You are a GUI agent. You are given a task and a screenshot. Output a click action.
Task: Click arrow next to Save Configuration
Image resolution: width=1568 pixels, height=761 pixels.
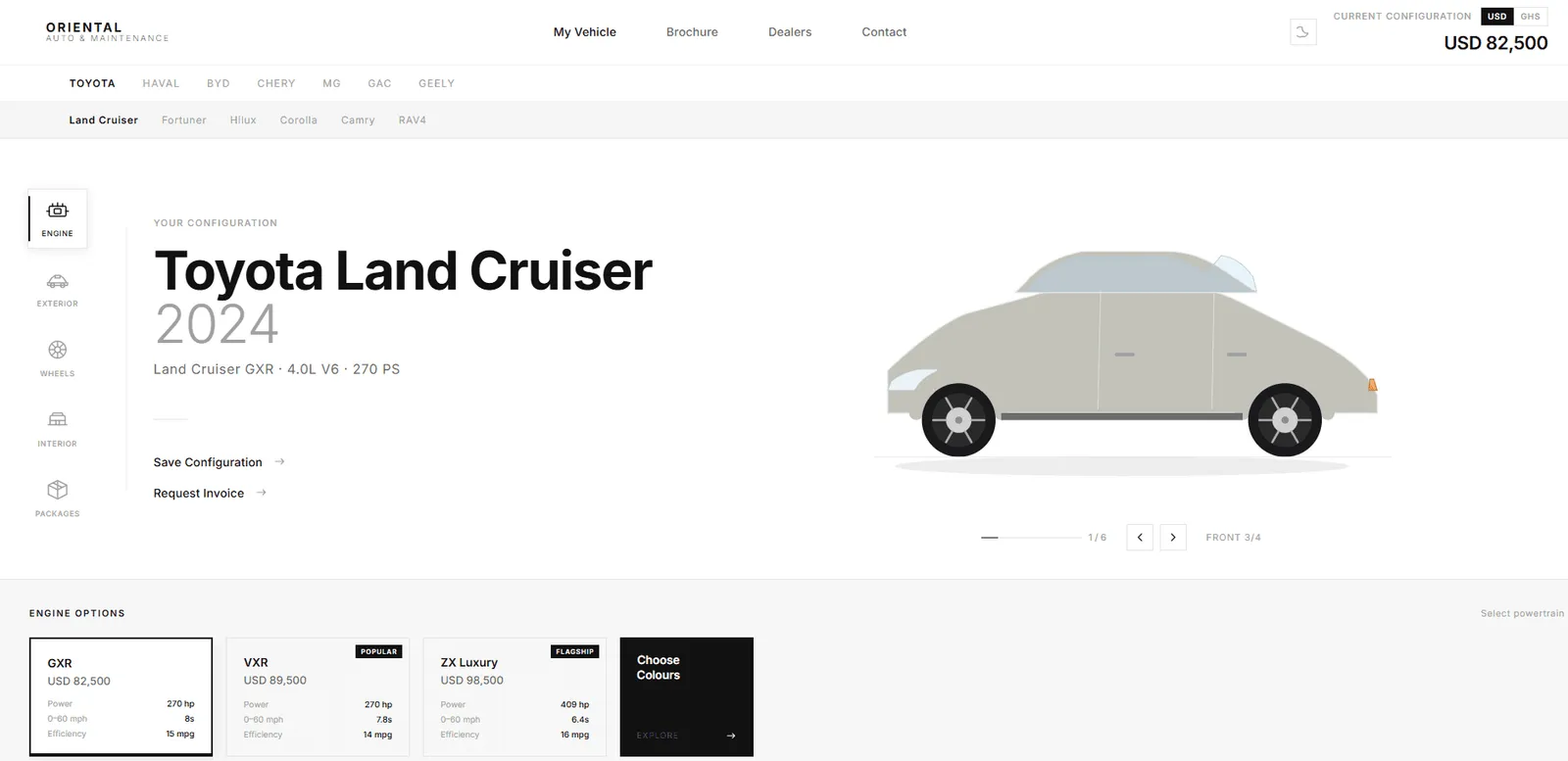tap(279, 461)
